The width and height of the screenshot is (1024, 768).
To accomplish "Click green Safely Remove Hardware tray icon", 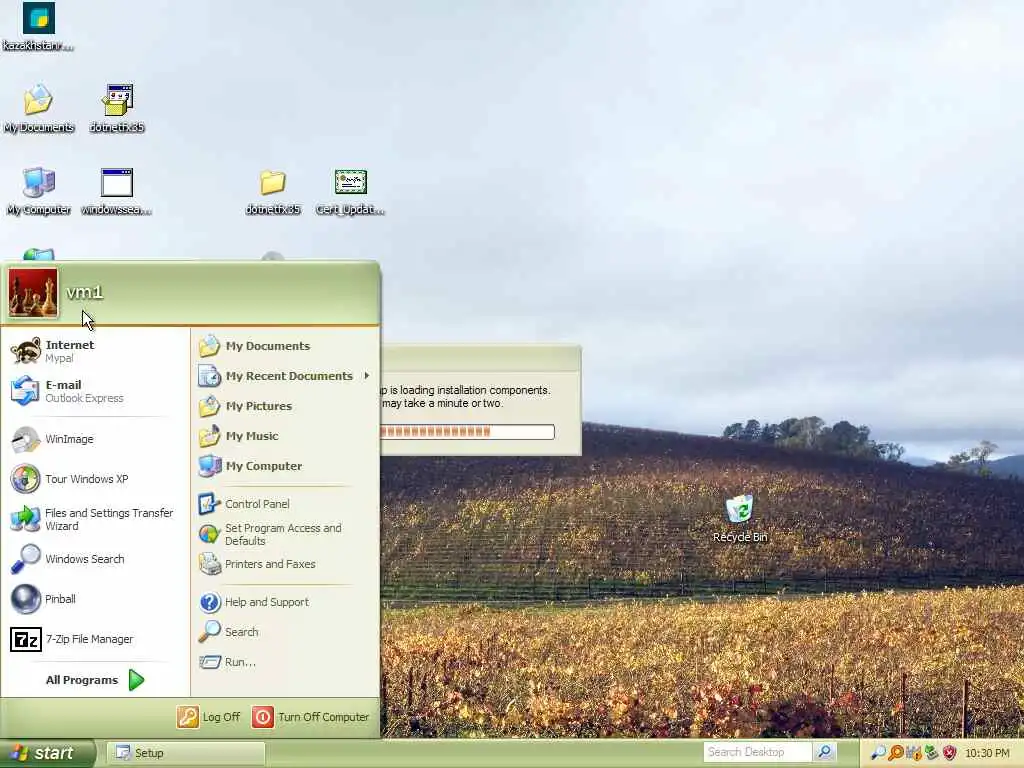I will [x=931, y=753].
